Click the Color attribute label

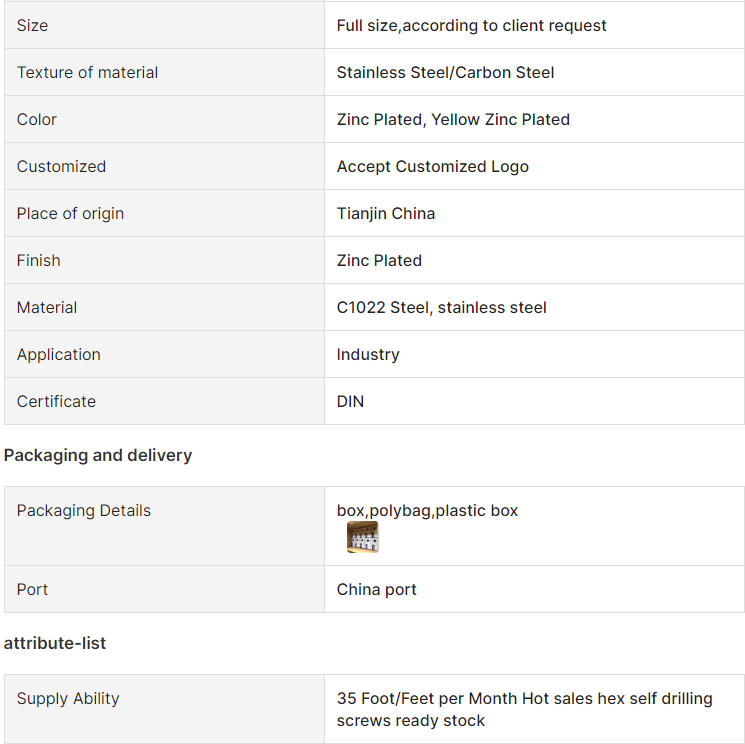pos(37,119)
